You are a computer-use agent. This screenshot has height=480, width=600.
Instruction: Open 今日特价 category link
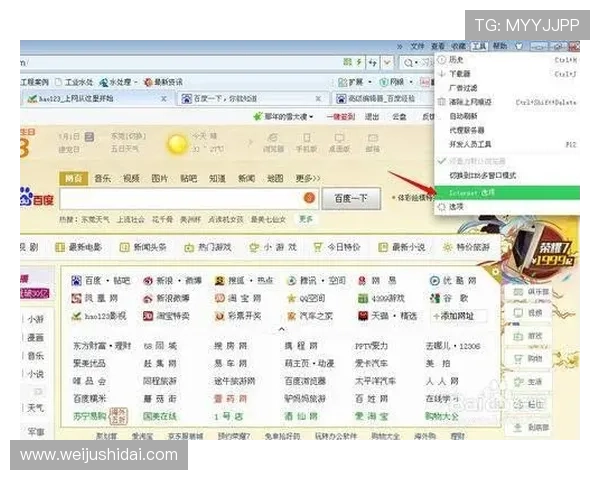click(337, 247)
